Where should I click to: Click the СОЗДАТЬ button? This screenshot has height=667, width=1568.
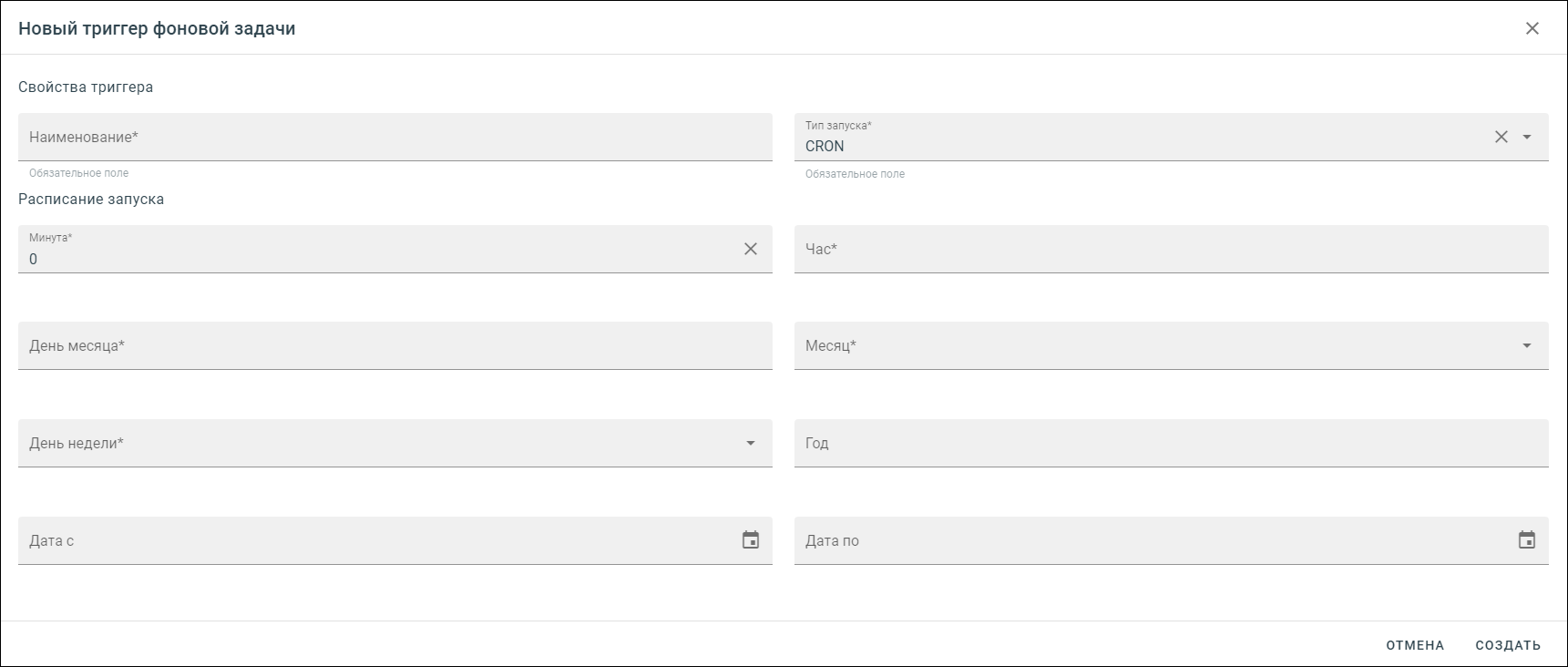[1508, 645]
